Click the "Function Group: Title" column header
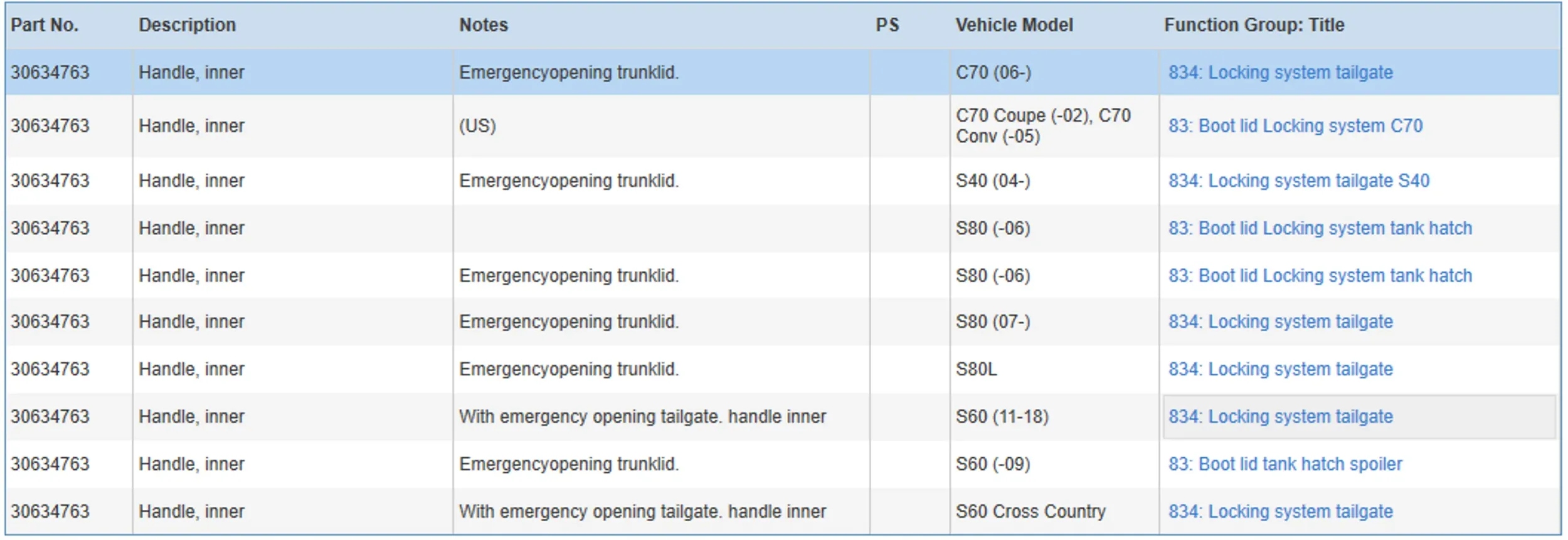The width and height of the screenshot is (1568, 540). pyautogui.click(x=1254, y=25)
